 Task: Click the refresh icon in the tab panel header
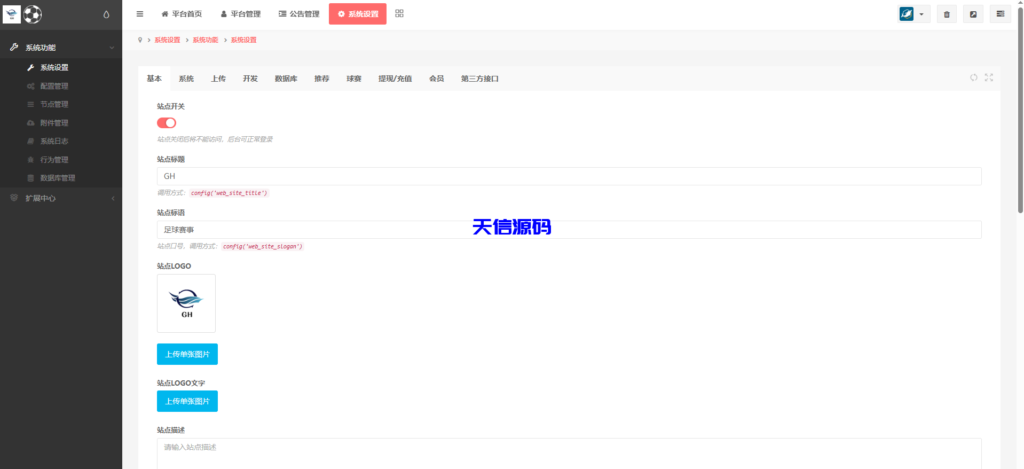point(974,78)
